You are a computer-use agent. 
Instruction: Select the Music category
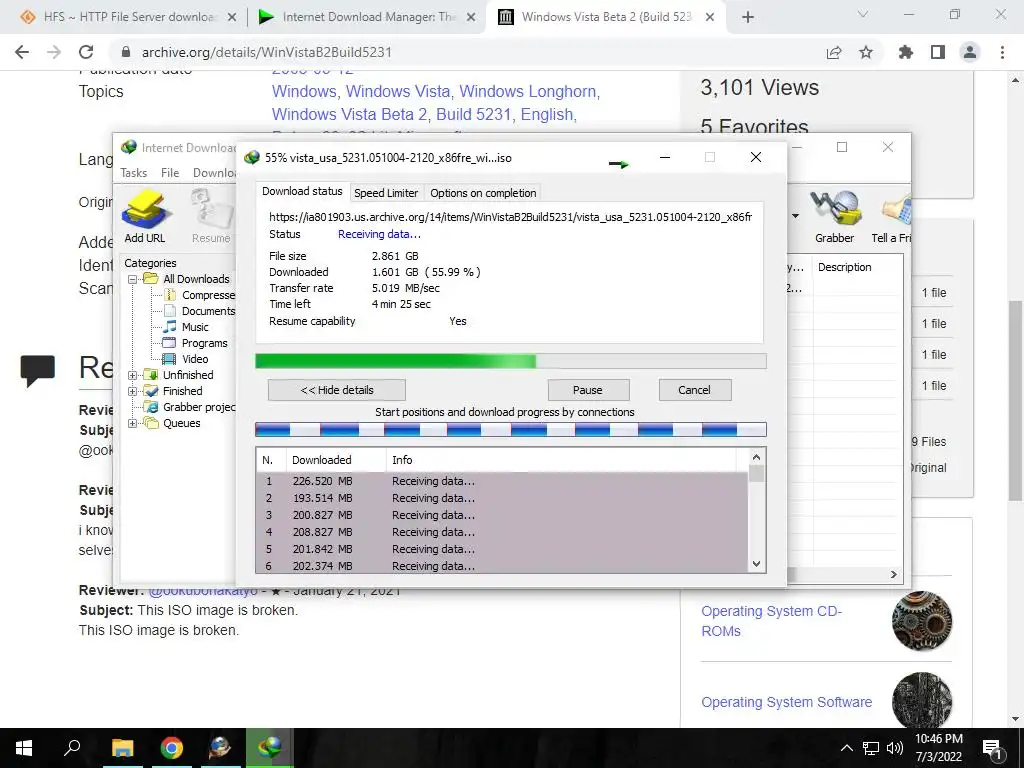click(195, 327)
